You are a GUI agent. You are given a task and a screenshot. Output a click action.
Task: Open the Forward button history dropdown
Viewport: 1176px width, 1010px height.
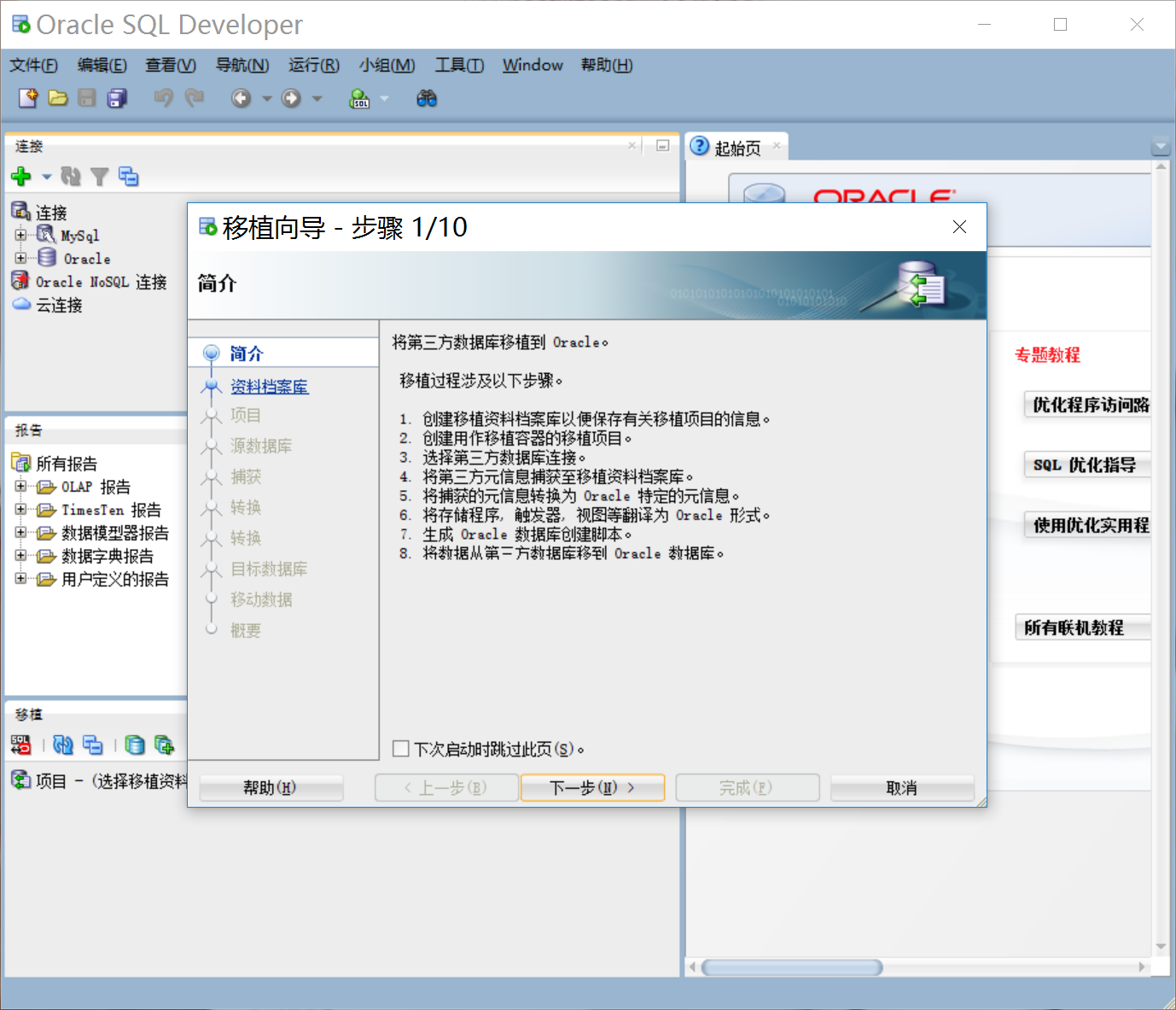point(317,99)
